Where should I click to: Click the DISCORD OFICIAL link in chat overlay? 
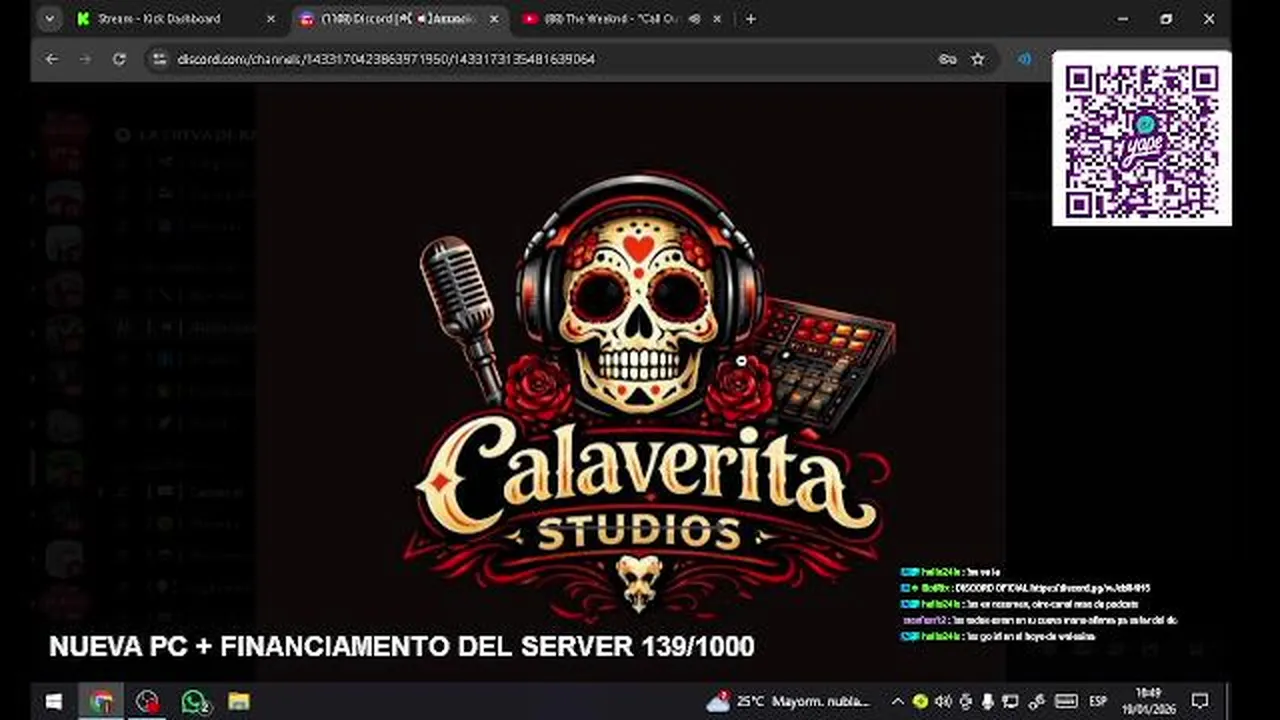point(1051,588)
